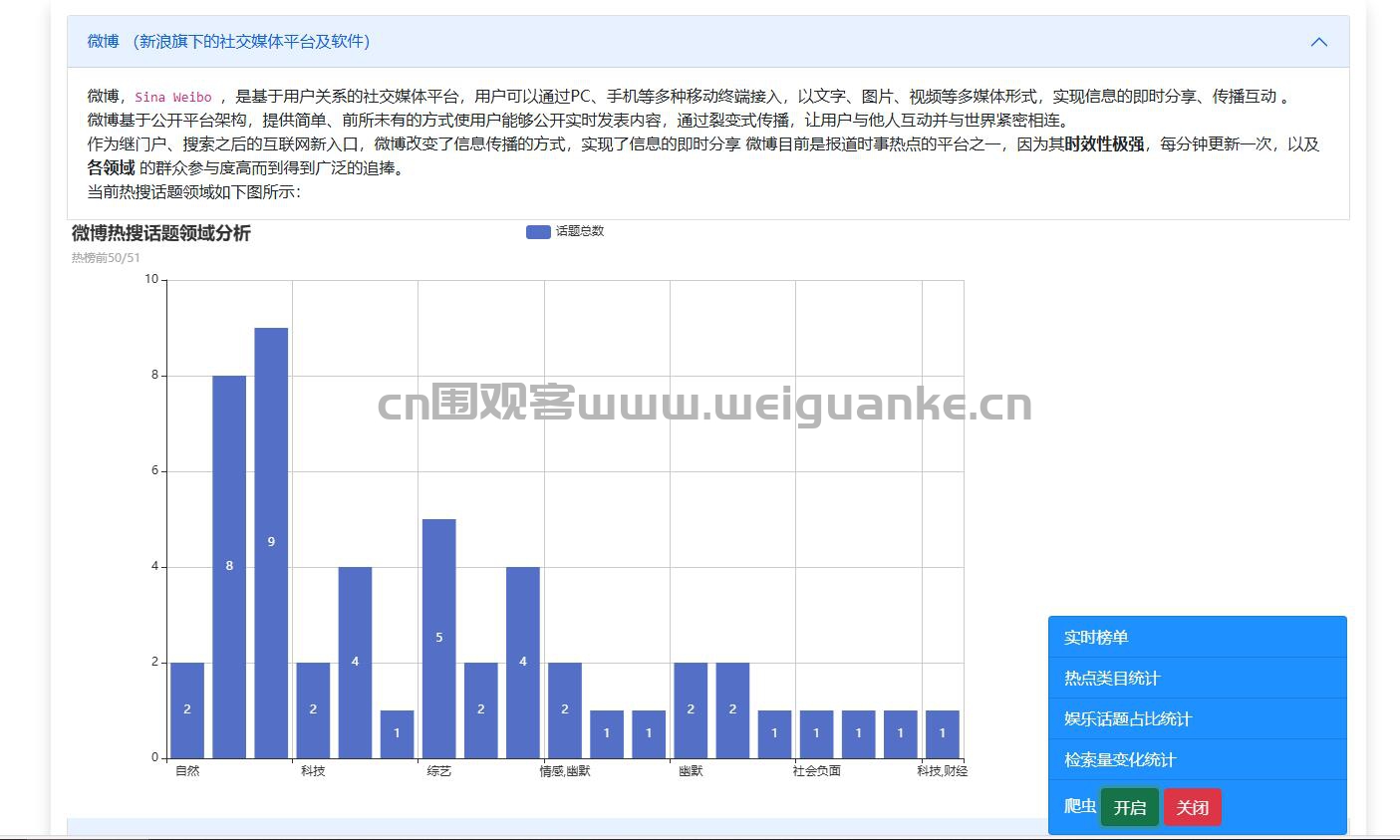Viewport: 1400px width, 840px height.
Task: Open 娱乐话题占比统计 in the floating menu
Action: click(x=1197, y=719)
